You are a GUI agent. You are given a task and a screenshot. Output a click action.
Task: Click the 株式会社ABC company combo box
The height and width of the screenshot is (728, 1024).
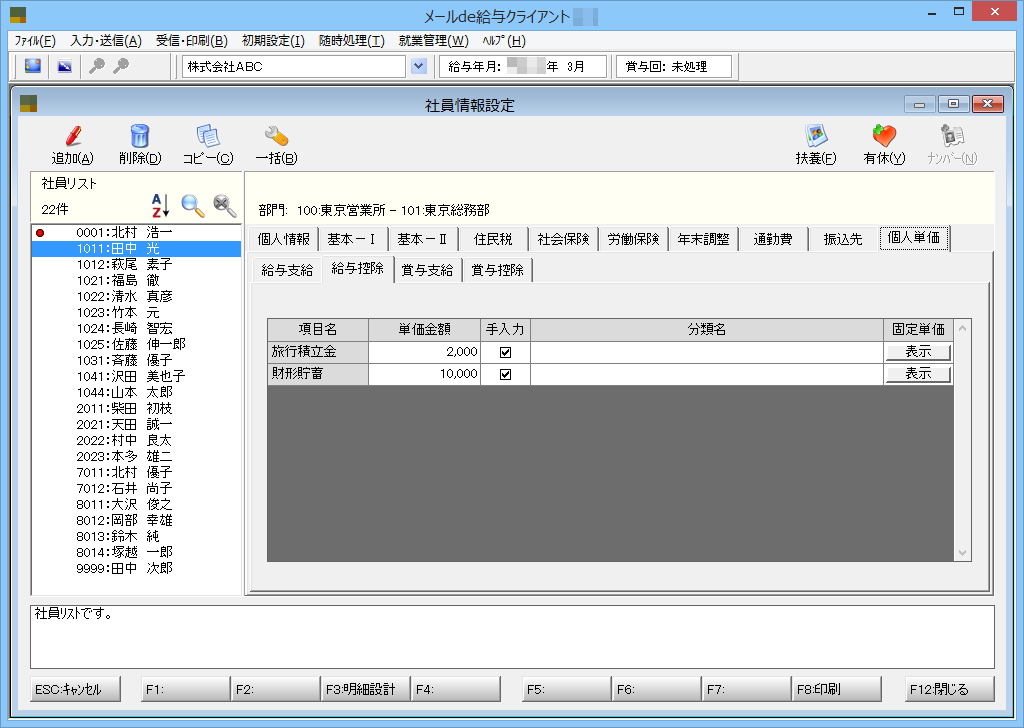tap(294, 66)
